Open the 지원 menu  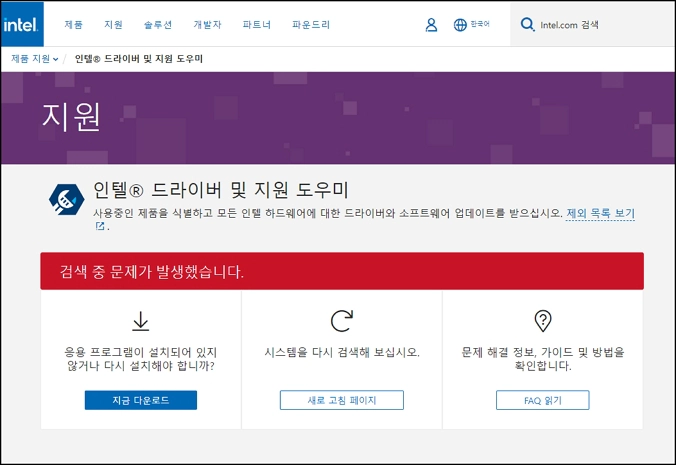[x=113, y=25]
